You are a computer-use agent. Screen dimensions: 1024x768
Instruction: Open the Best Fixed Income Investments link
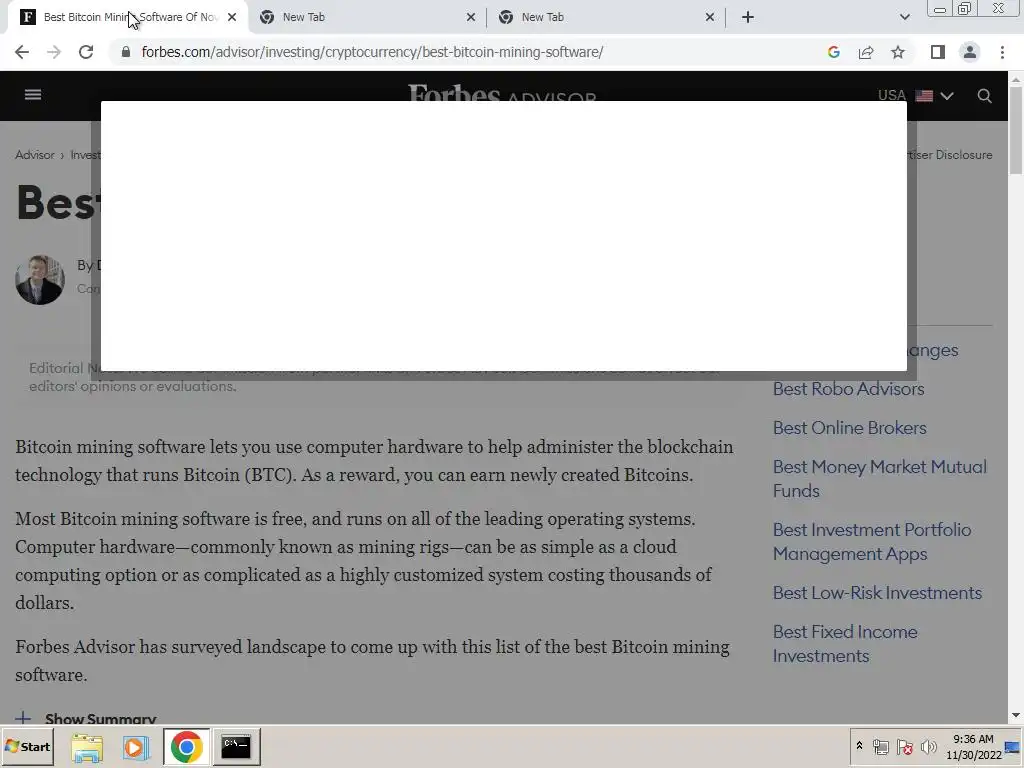845,643
